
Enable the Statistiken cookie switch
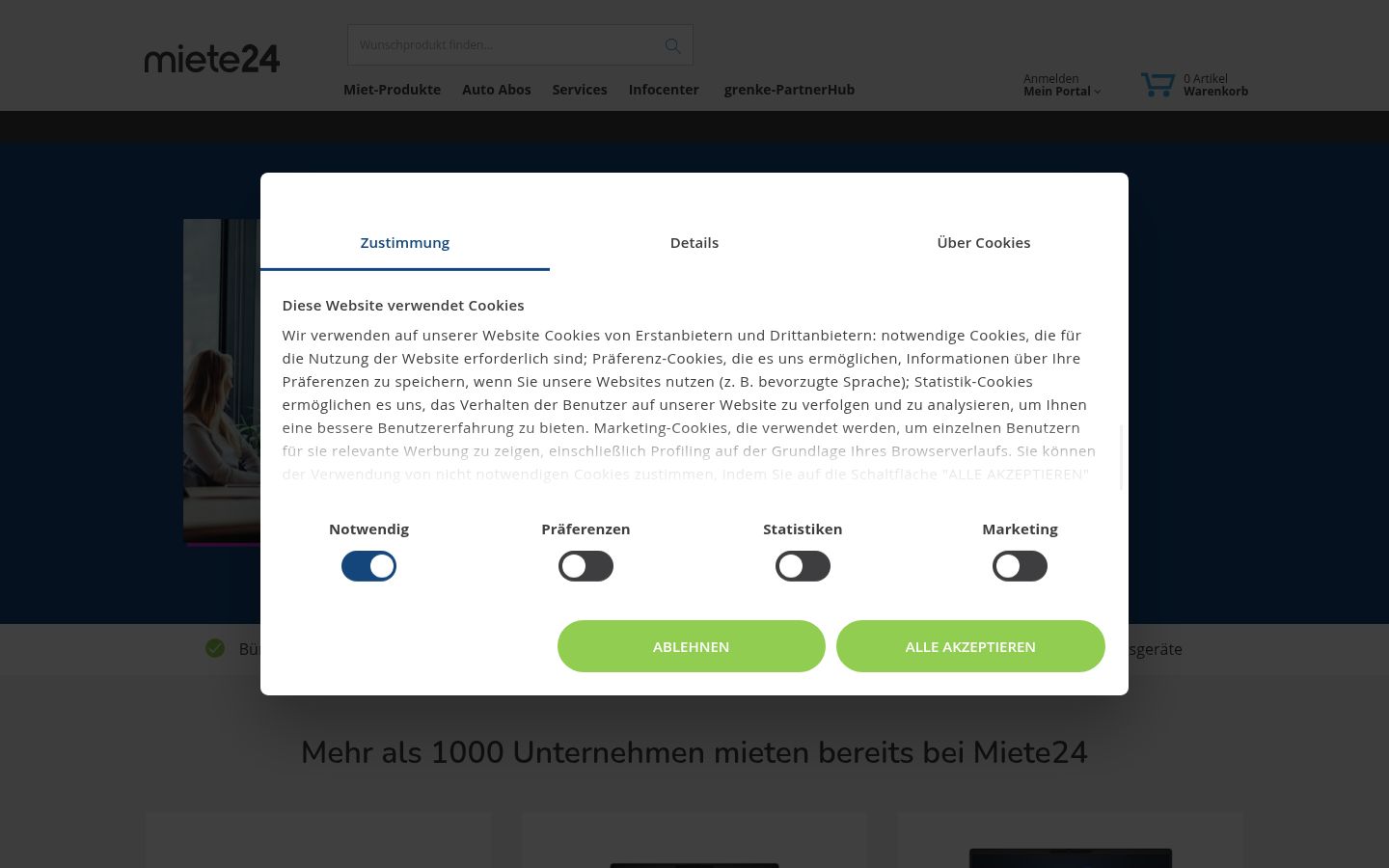pos(803,566)
